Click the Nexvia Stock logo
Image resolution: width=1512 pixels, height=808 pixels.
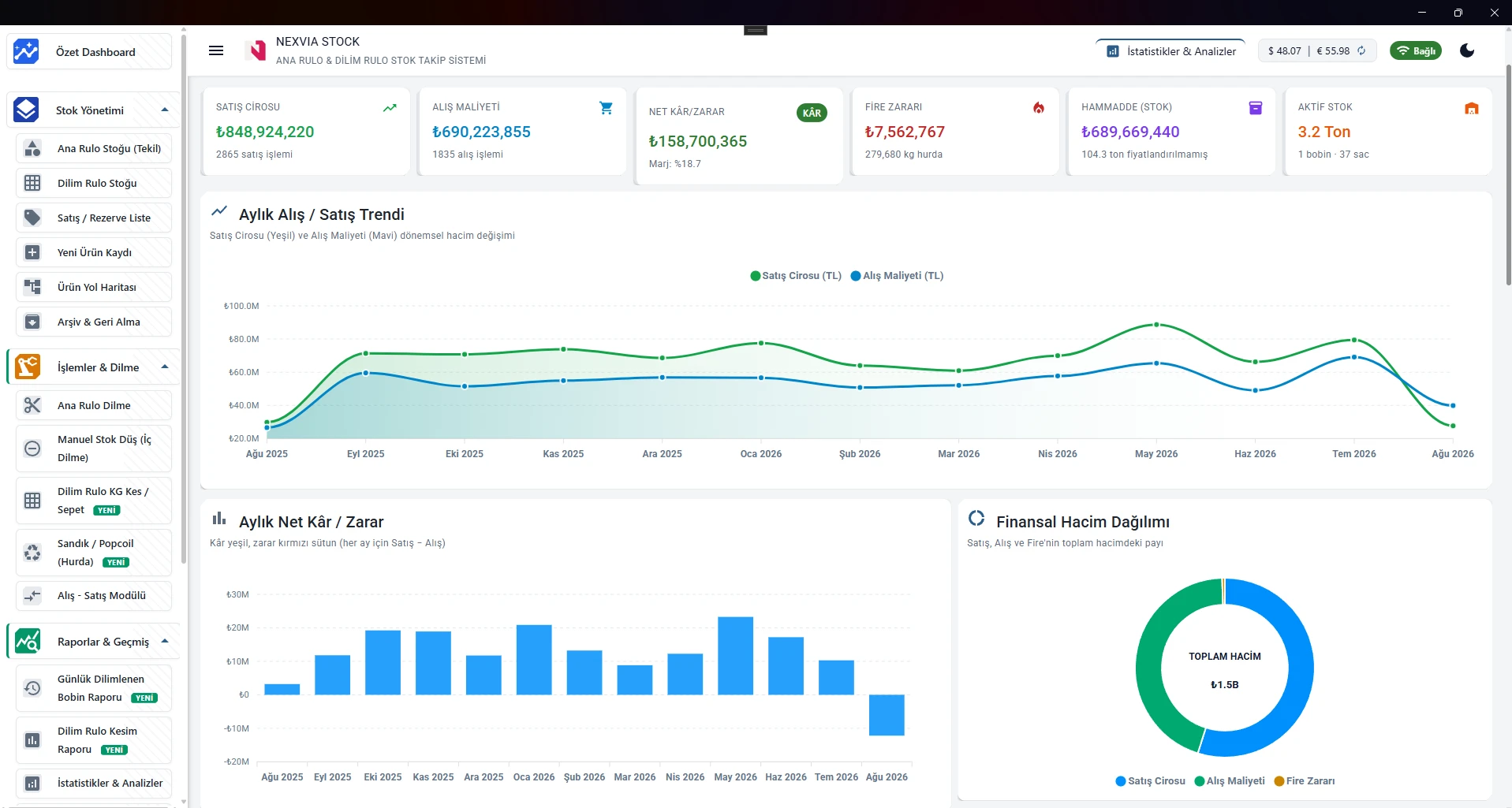256,50
